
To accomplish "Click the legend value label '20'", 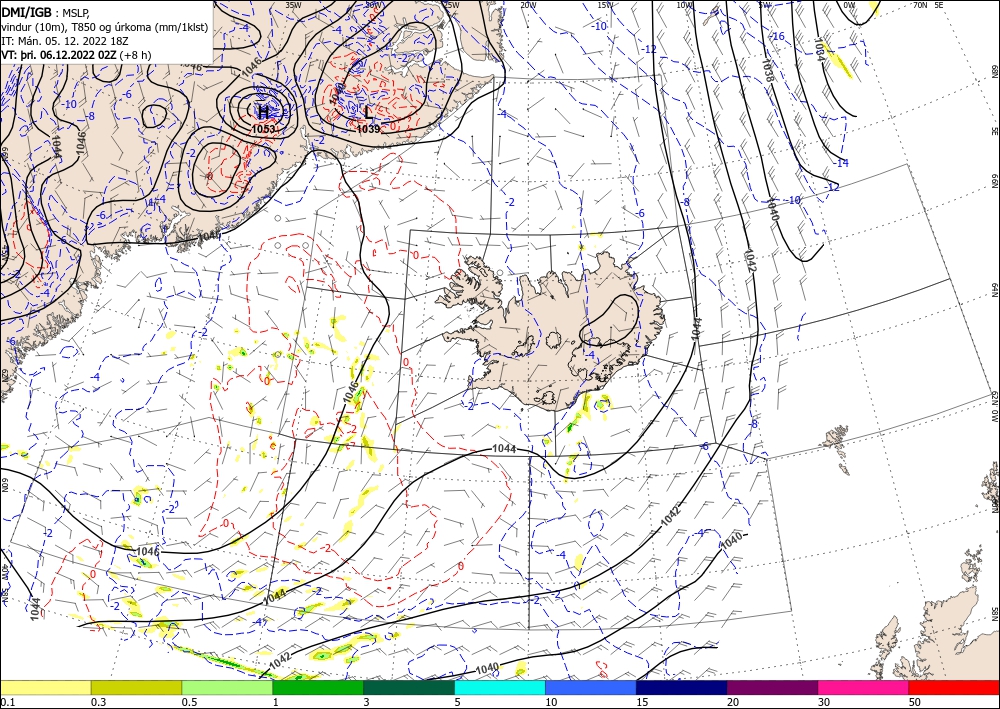I will point(733,702).
